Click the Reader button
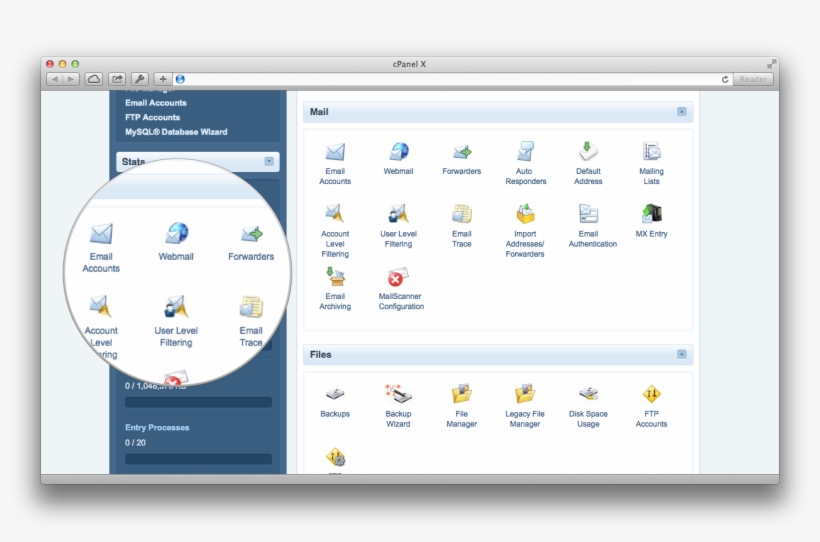This screenshot has height=542, width=820. [x=753, y=79]
